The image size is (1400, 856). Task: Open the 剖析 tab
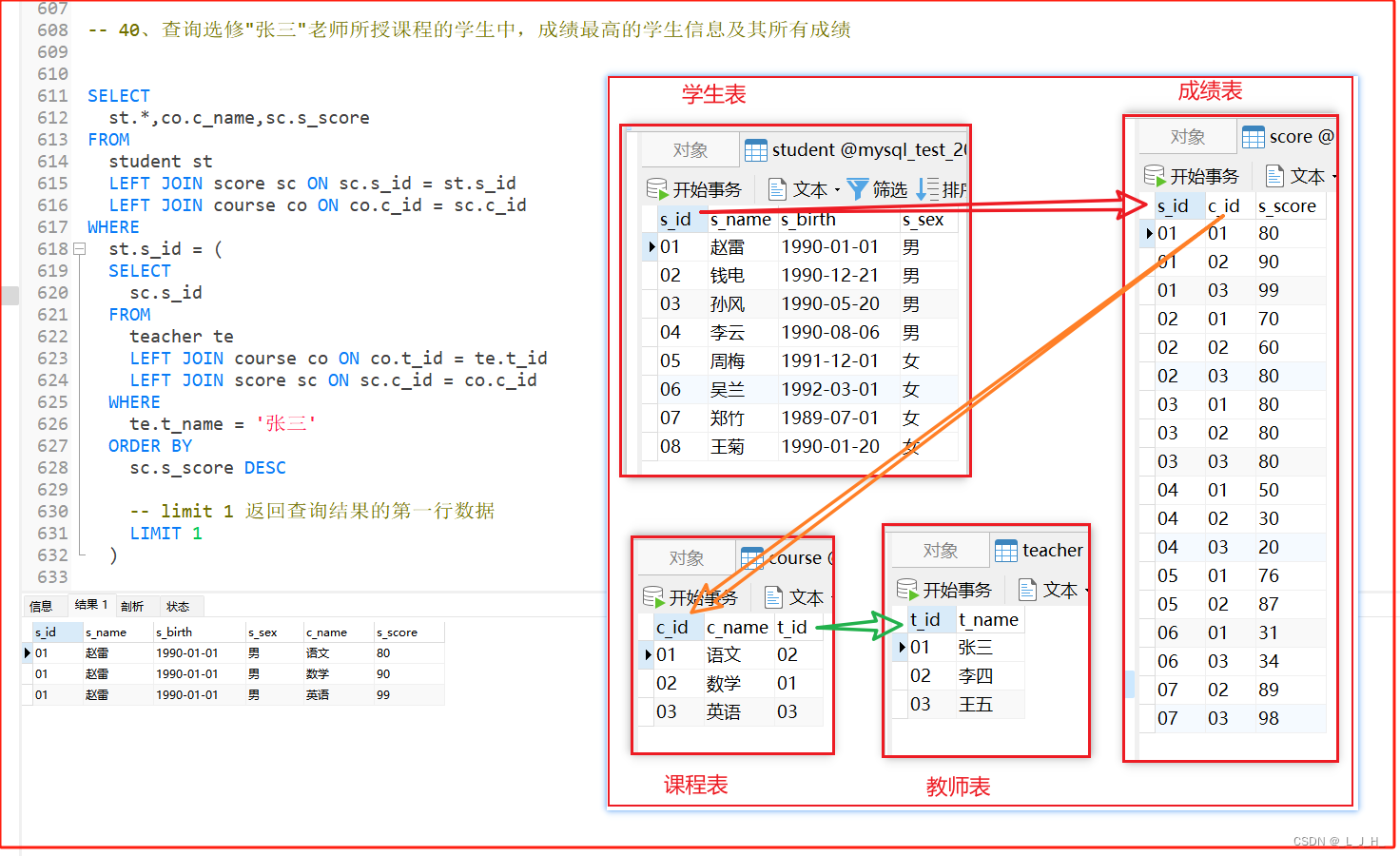132,606
